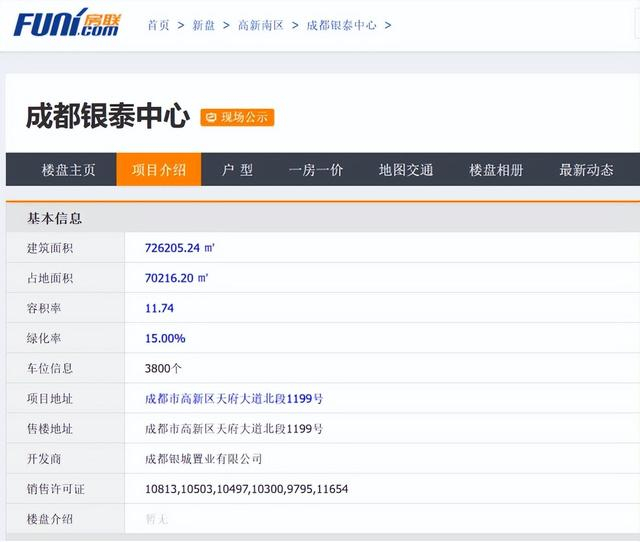Click the 暂无 placeholder in 楼盘介绍 row

click(156, 519)
